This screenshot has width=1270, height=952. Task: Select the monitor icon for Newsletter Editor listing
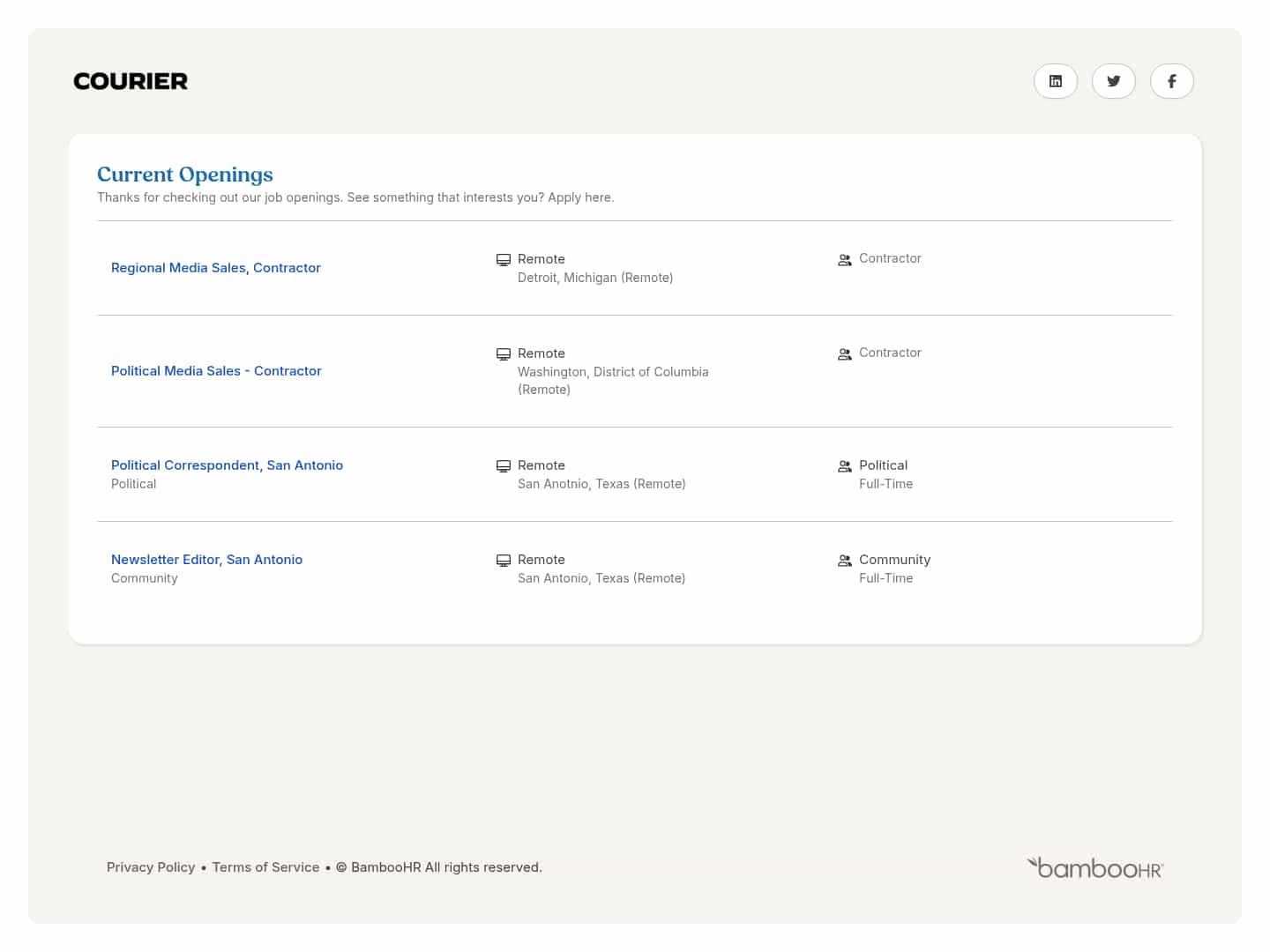pos(504,560)
